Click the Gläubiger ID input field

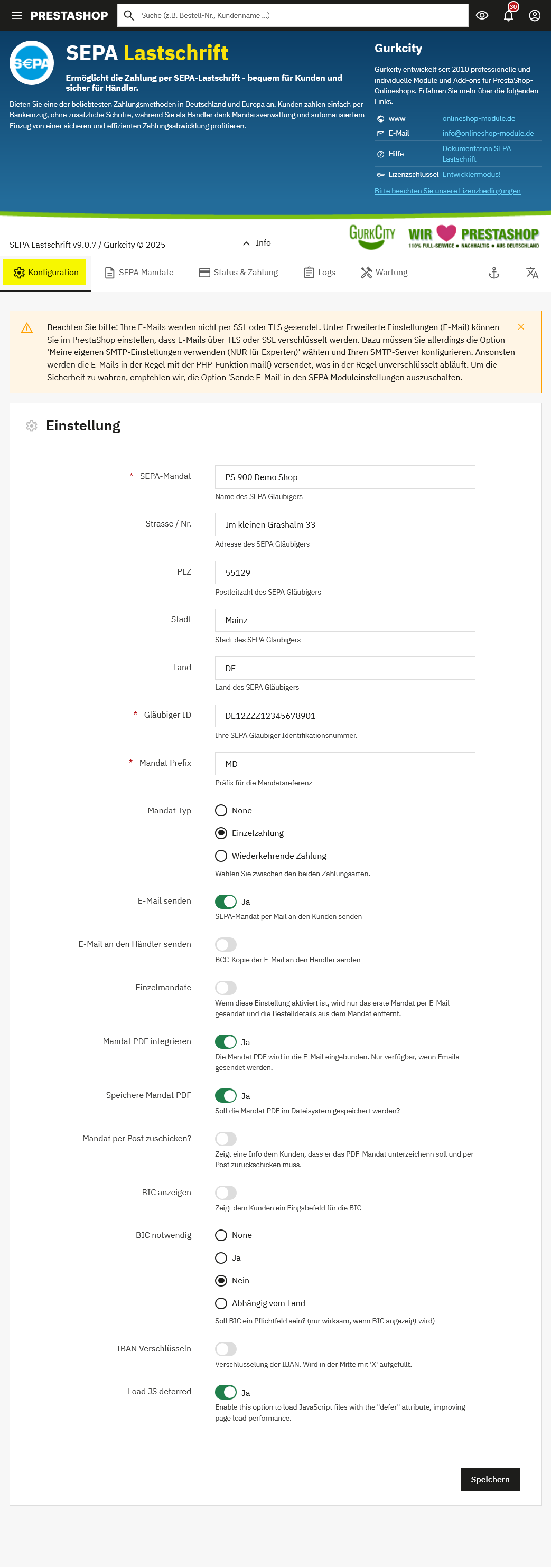(344, 716)
